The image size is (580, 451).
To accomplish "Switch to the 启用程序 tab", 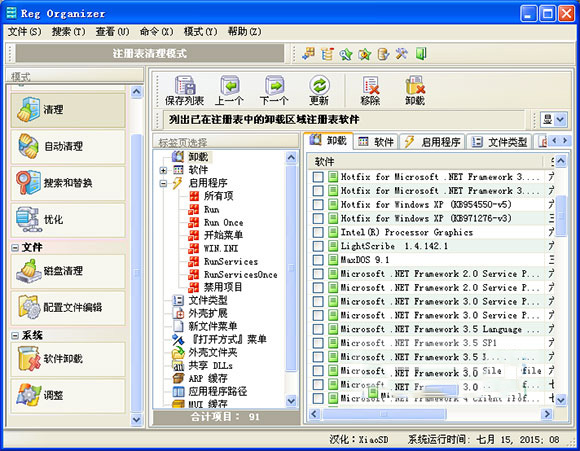I will (x=432, y=142).
